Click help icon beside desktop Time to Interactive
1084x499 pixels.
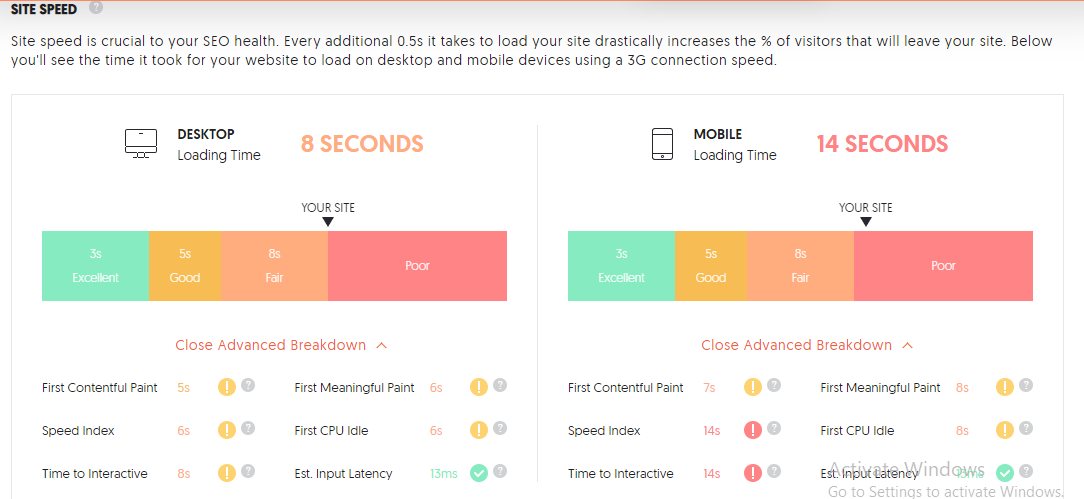point(248,471)
